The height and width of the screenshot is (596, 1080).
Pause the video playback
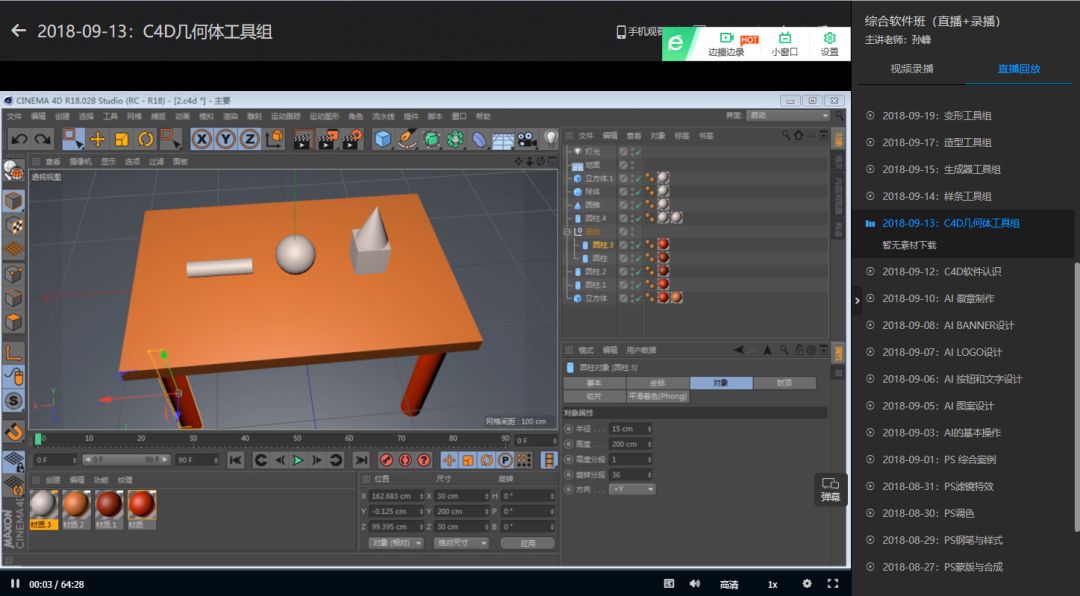[15, 583]
